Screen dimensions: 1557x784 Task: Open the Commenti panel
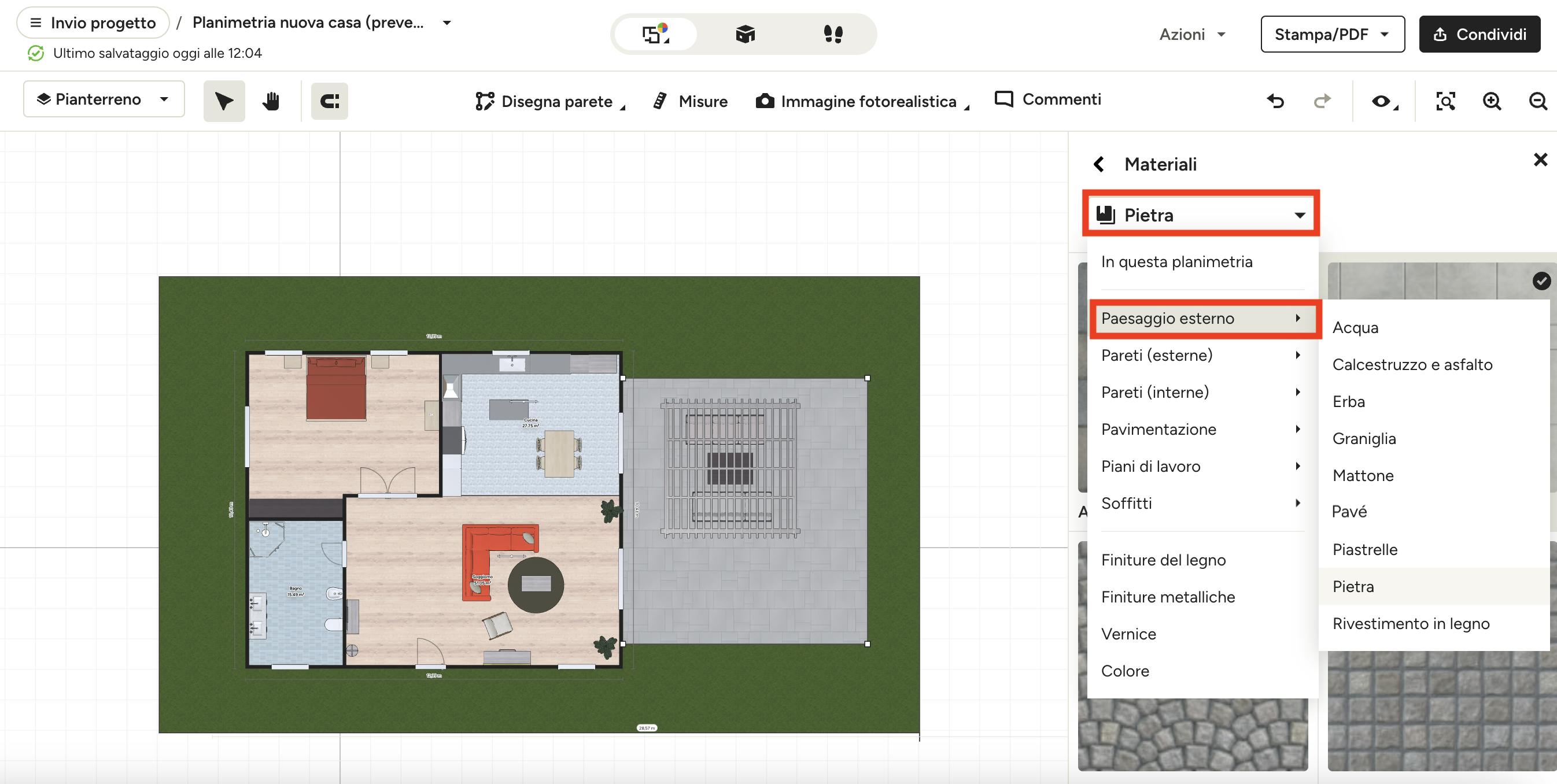[x=1048, y=99]
